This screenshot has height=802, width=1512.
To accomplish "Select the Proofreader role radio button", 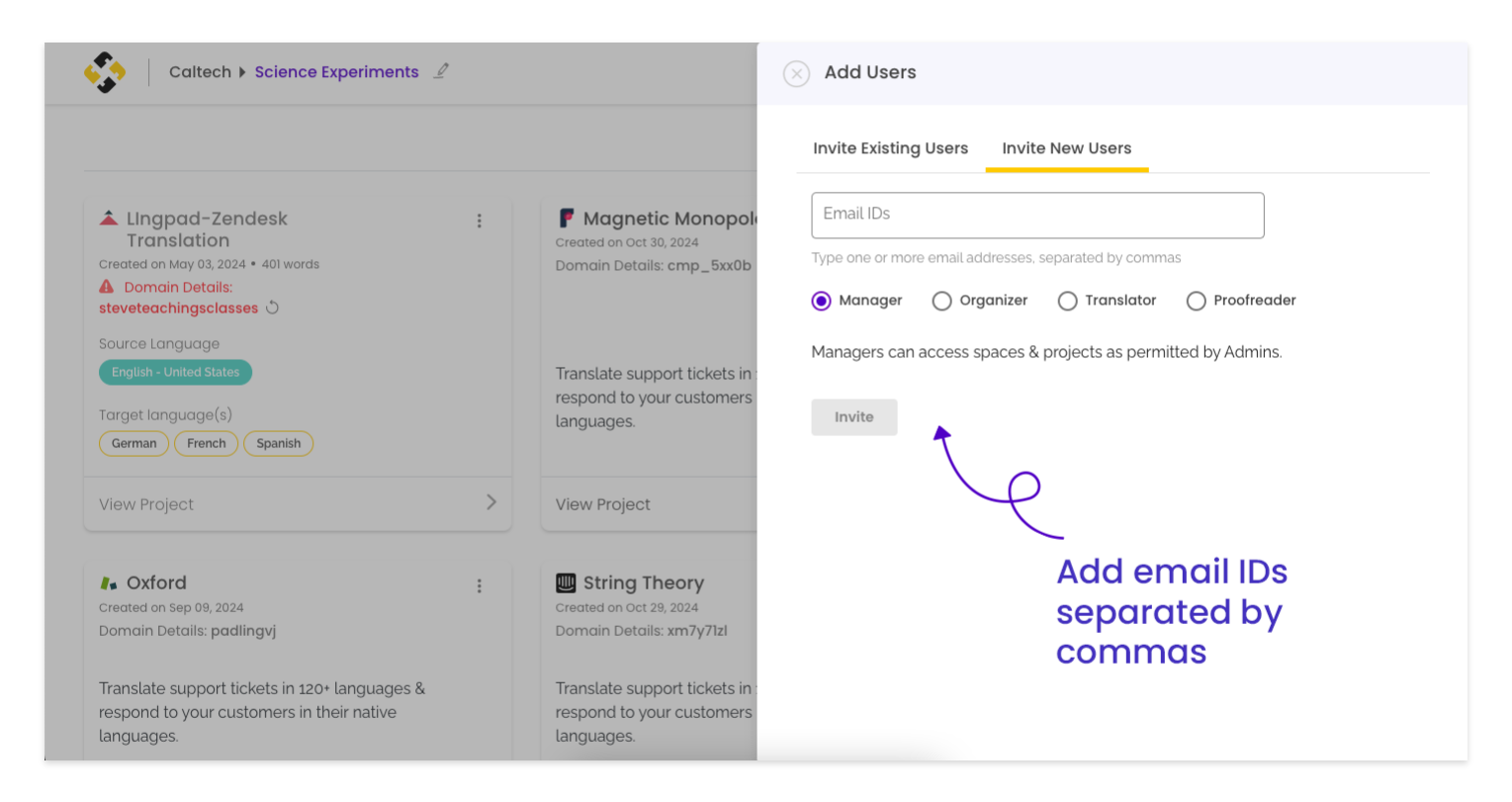I will tap(1196, 301).
